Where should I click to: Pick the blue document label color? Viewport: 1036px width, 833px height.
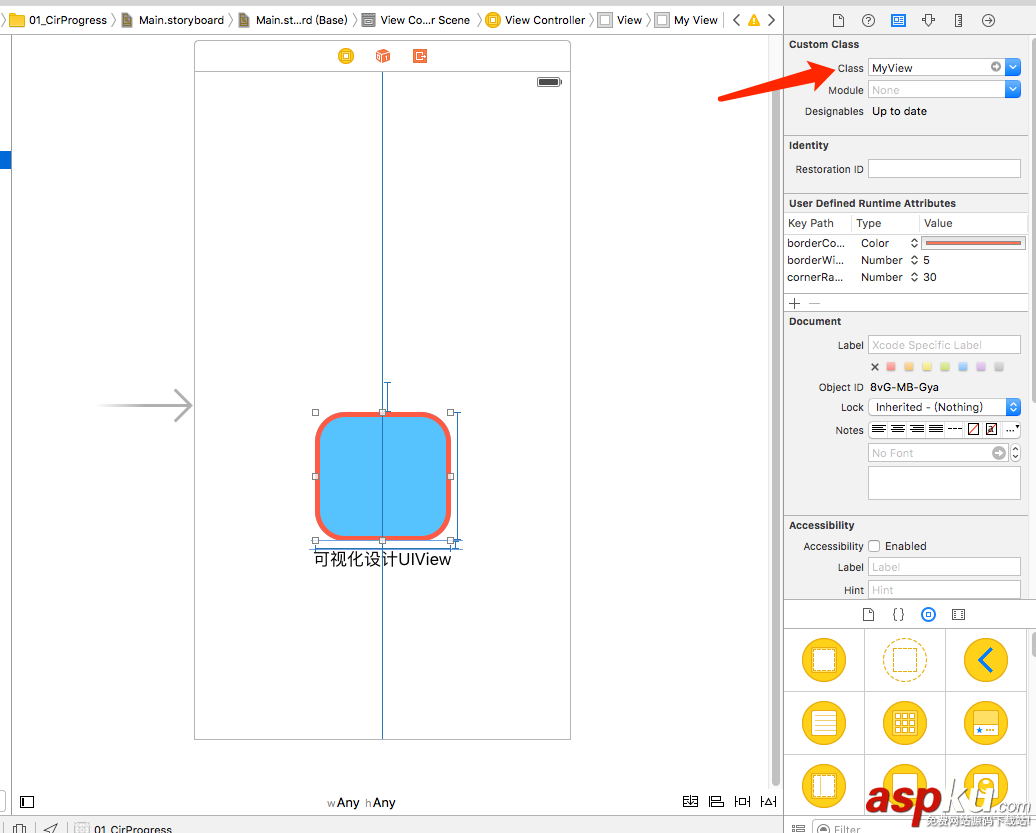(x=963, y=367)
